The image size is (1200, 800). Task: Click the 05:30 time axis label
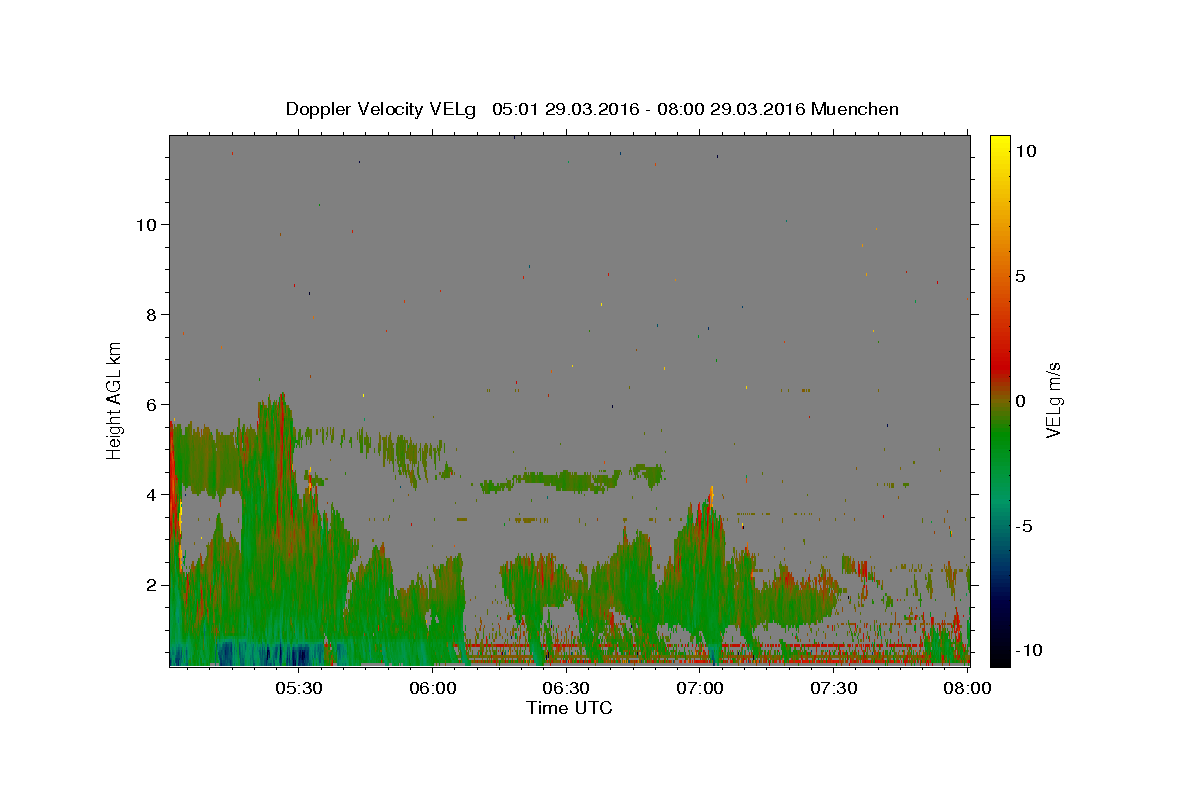(x=299, y=688)
